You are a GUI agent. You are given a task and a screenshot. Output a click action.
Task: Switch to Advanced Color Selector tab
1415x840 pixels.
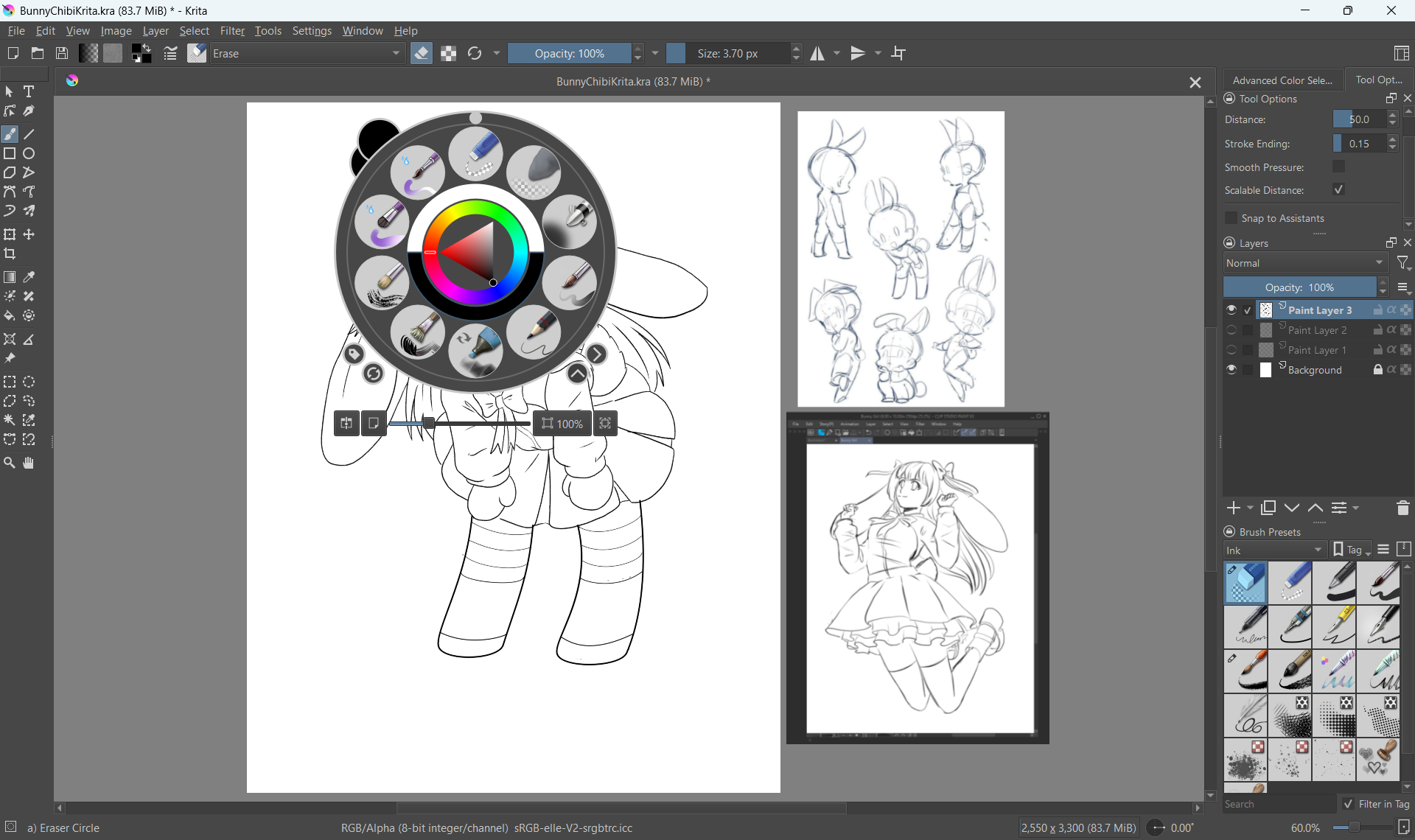(x=1282, y=80)
